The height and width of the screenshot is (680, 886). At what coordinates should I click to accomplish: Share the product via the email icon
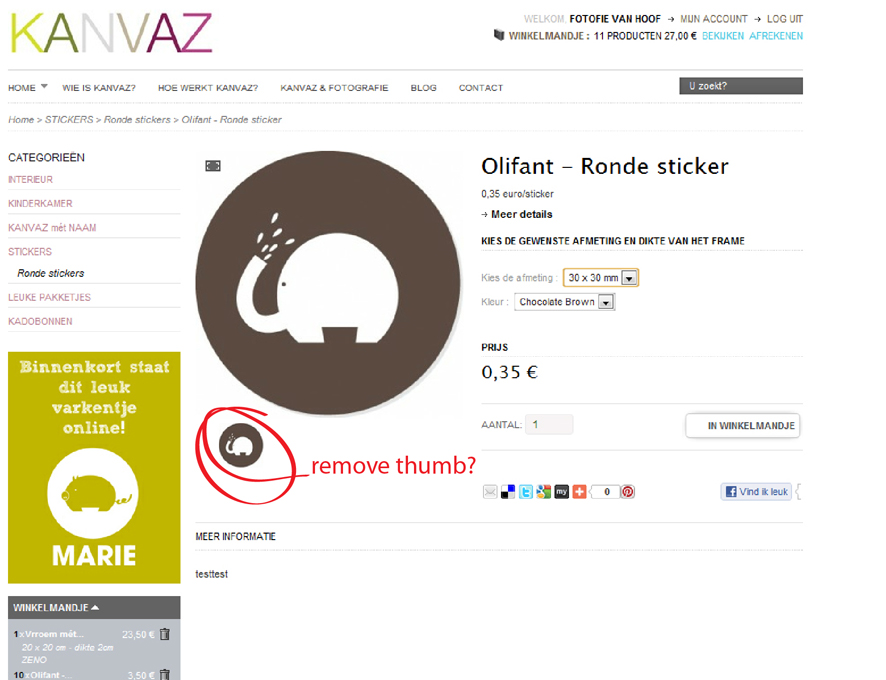[490, 492]
